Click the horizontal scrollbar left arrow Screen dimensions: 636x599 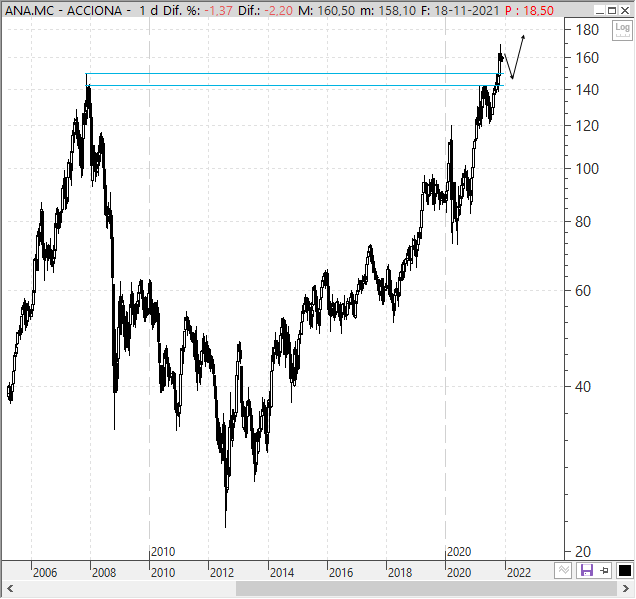(x=10, y=588)
